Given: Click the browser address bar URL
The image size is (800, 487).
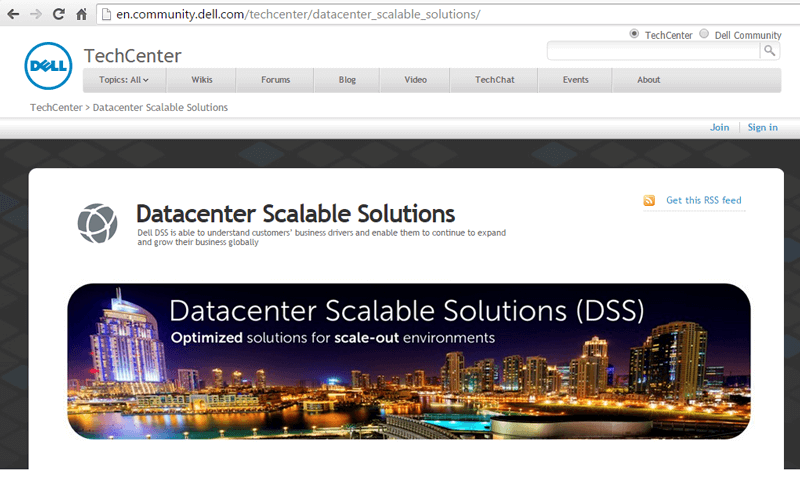Looking at the screenshot, I should tap(298, 14).
